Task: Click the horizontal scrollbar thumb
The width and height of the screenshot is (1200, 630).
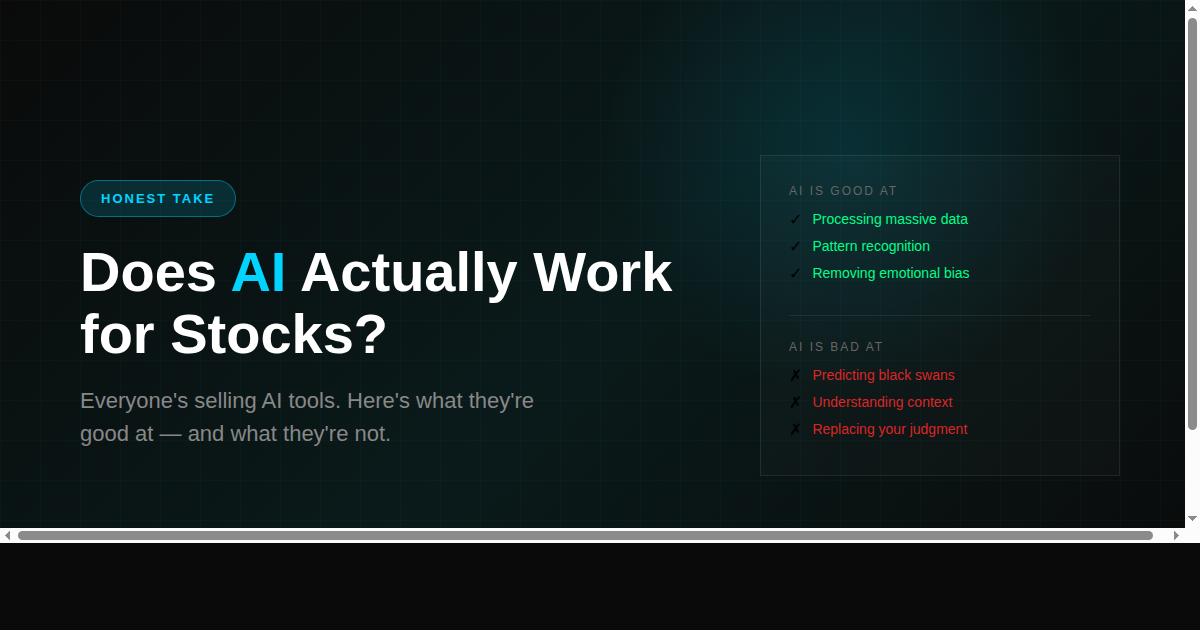Action: coord(585,535)
